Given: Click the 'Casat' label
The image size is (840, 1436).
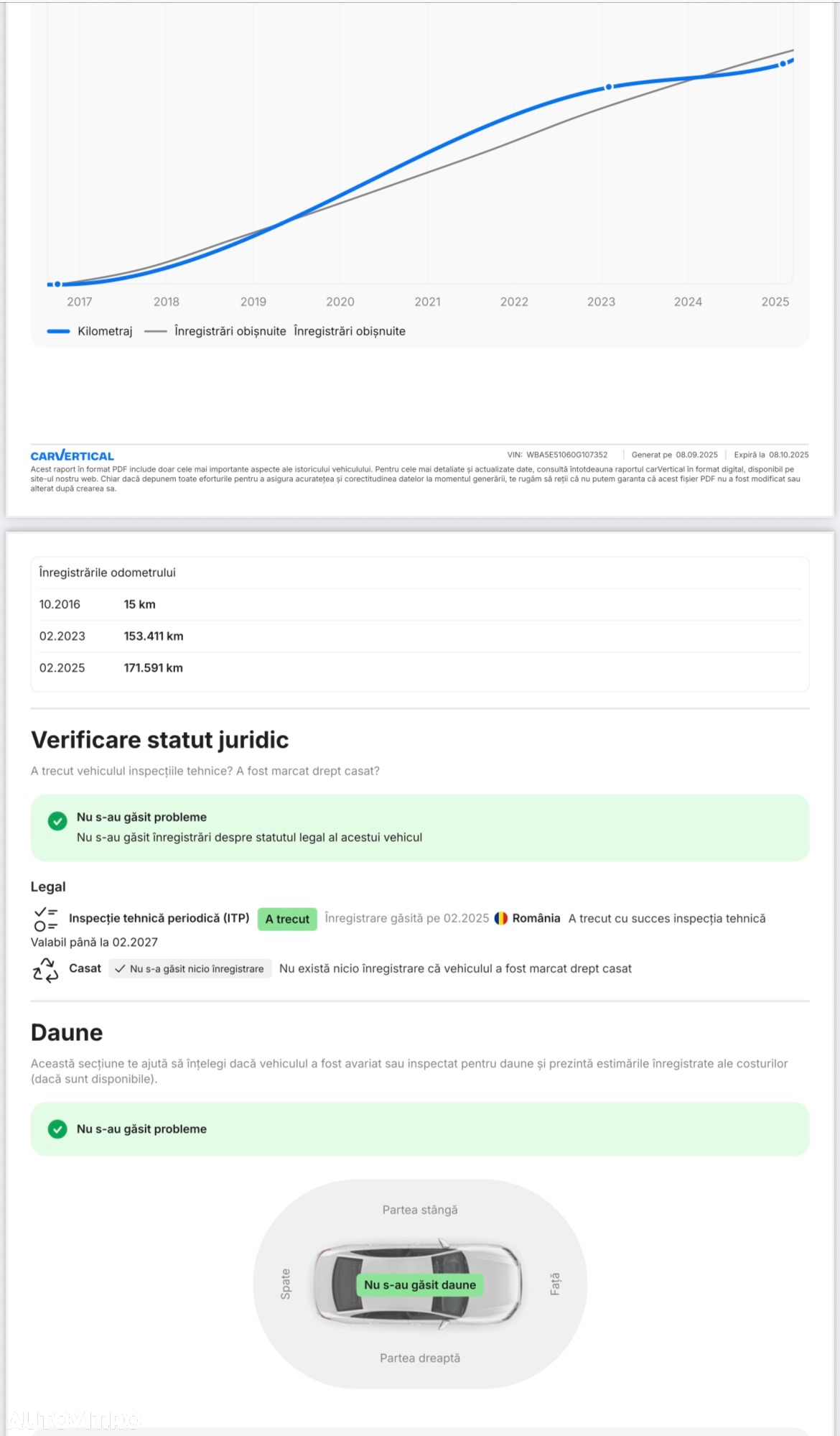Looking at the screenshot, I should [x=85, y=968].
